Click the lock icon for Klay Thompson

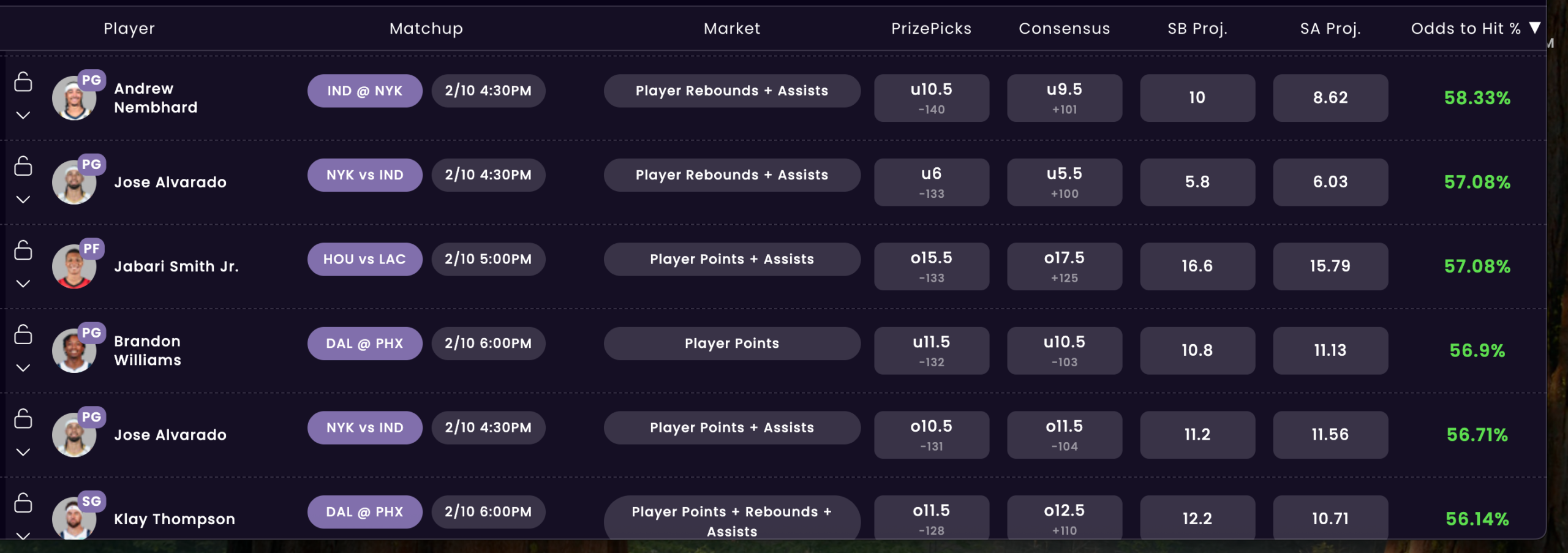(x=23, y=503)
